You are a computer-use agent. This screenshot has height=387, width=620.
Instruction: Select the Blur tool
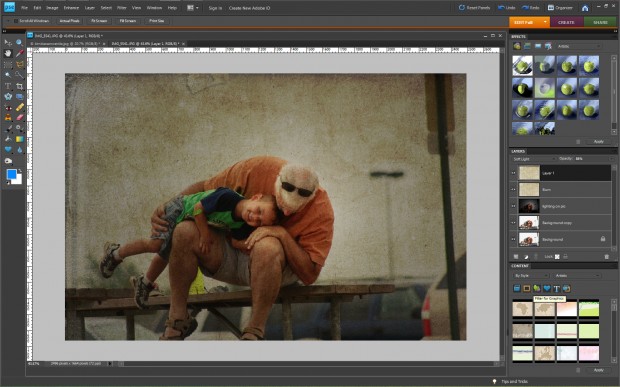(x=19, y=150)
